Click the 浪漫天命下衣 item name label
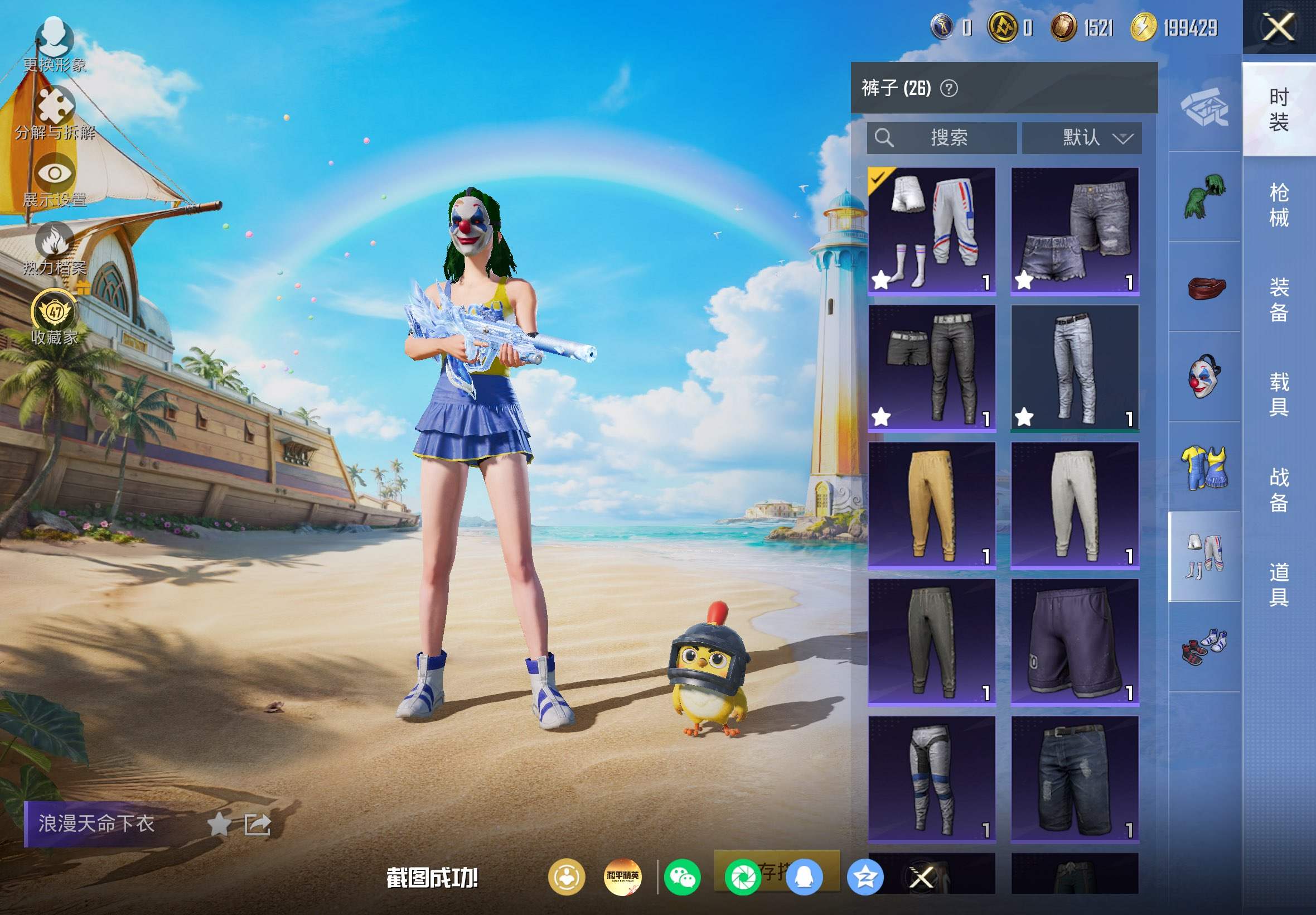This screenshot has width=1316, height=915. point(96,824)
